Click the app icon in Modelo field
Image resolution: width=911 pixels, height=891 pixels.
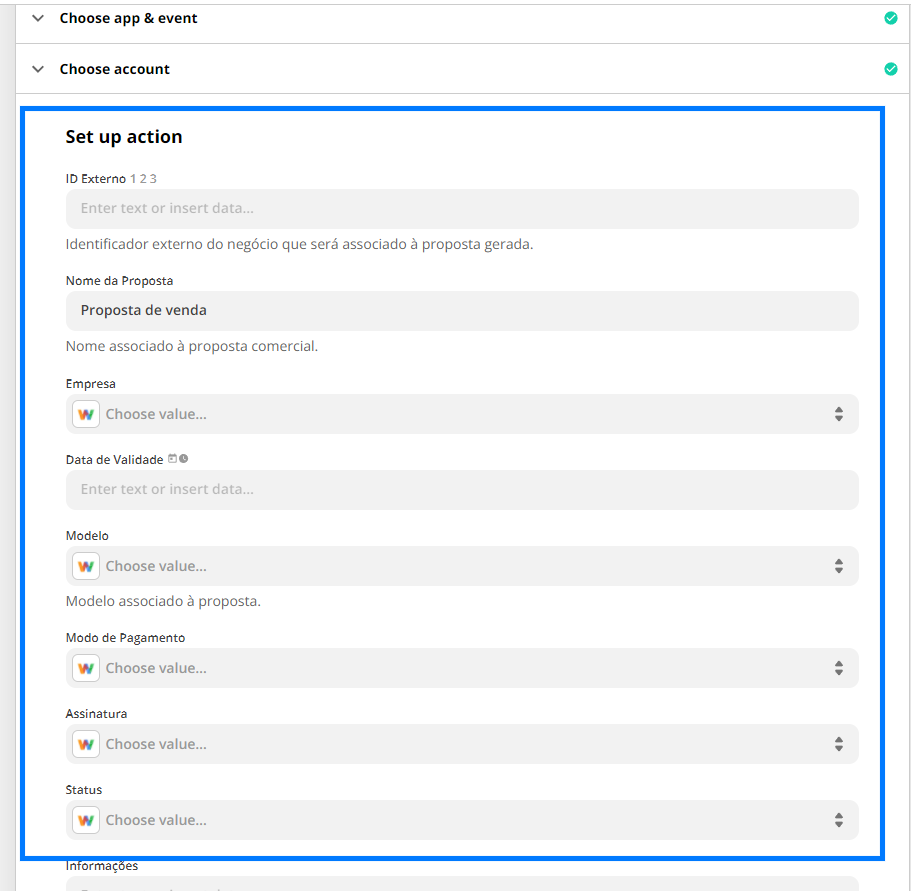pyautogui.click(x=85, y=566)
